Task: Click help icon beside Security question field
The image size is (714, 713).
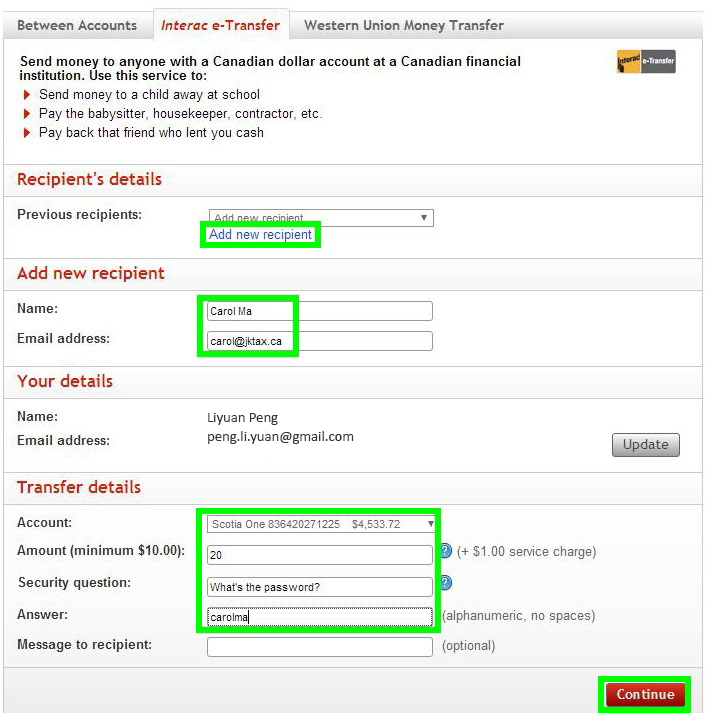Action: click(446, 583)
